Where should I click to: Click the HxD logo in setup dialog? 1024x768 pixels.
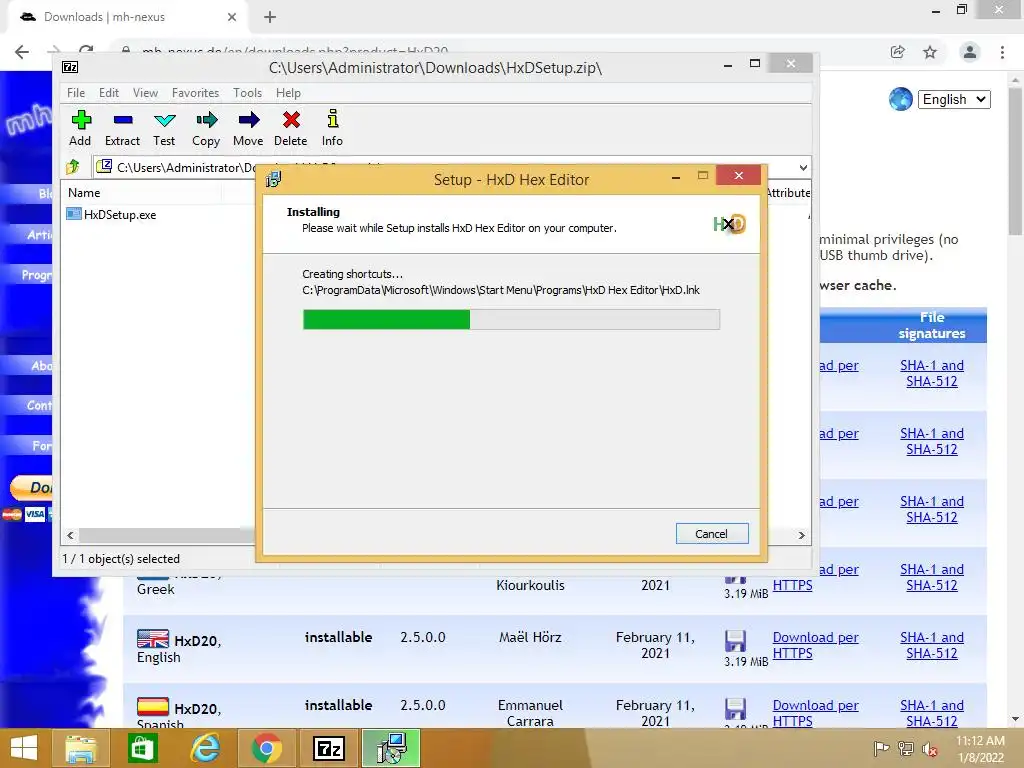729,224
